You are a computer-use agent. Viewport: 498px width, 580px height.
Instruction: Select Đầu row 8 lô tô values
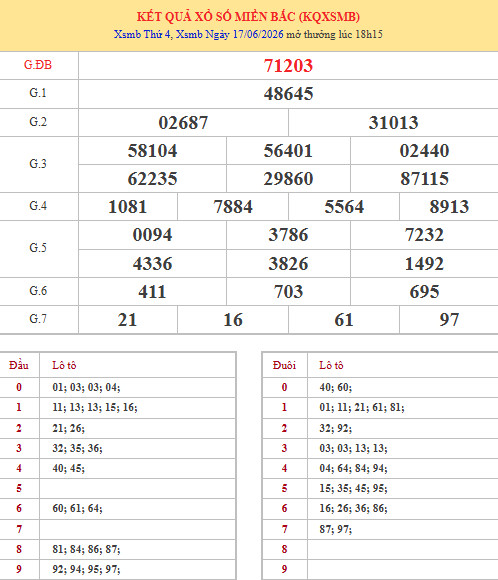(86, 549)
